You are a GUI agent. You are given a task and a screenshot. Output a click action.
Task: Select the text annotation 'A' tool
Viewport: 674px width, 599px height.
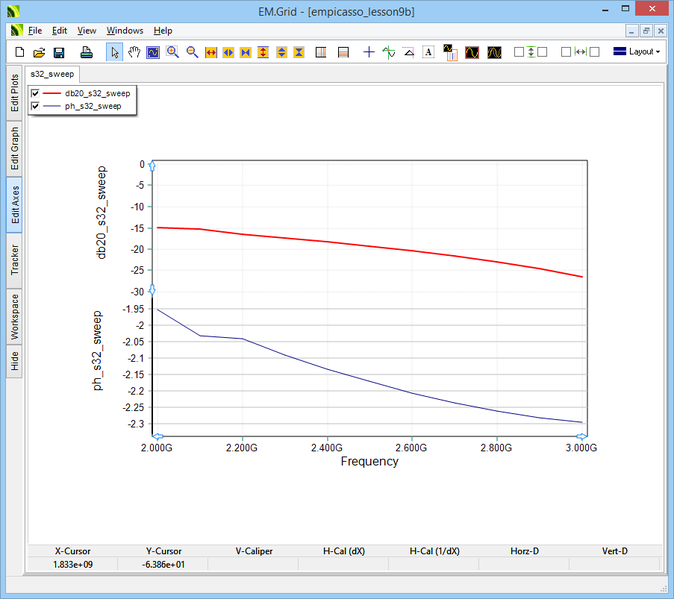[428, 51]
